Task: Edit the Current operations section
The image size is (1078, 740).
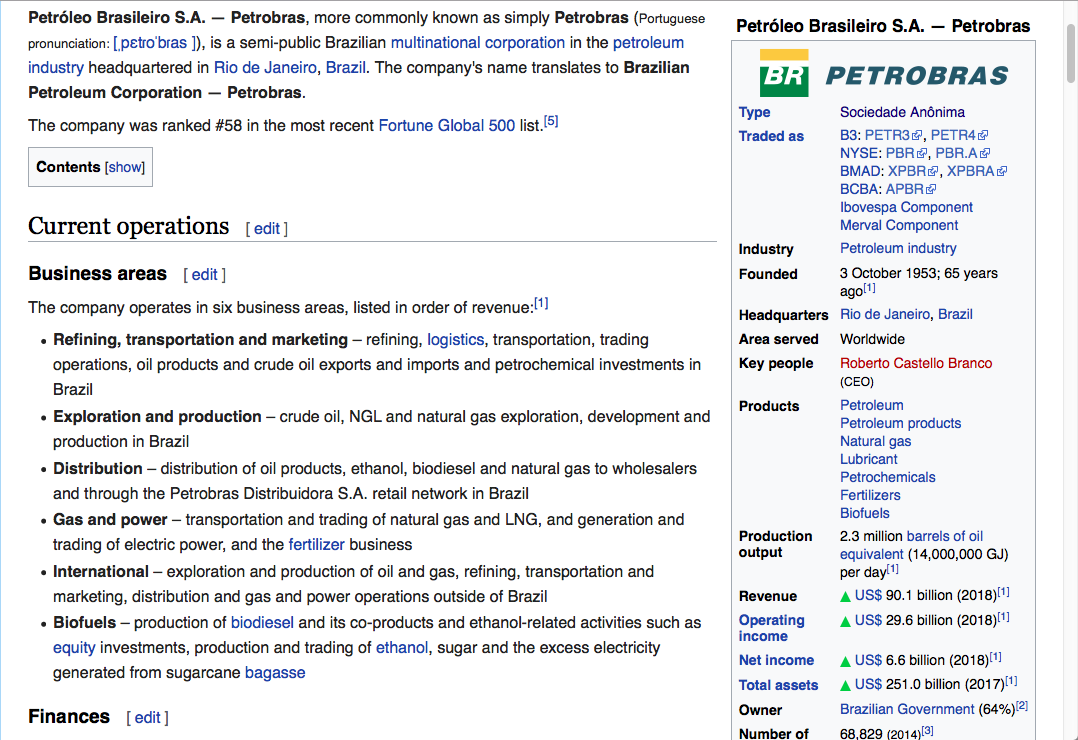Action: coord(267,229)
